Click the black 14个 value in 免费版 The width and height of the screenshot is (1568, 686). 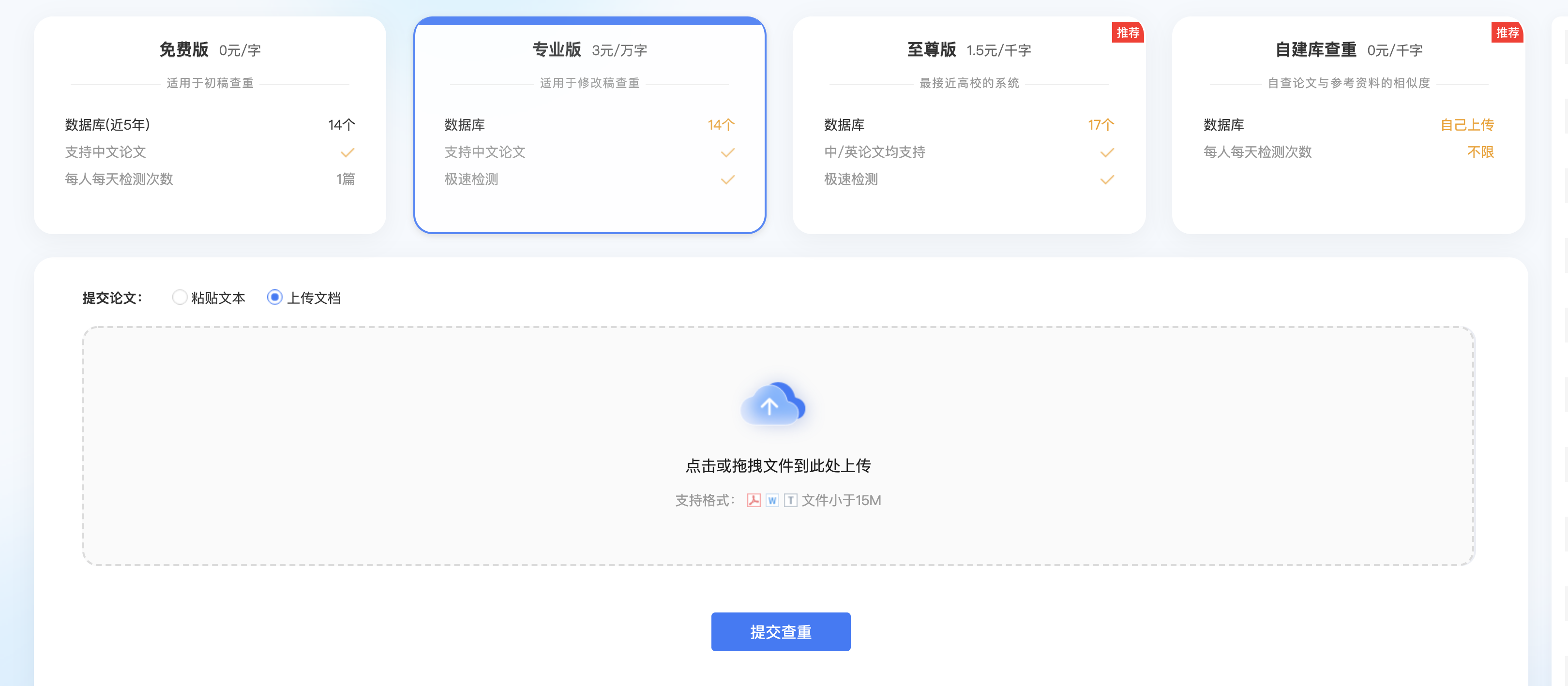[x=342, y=125]
